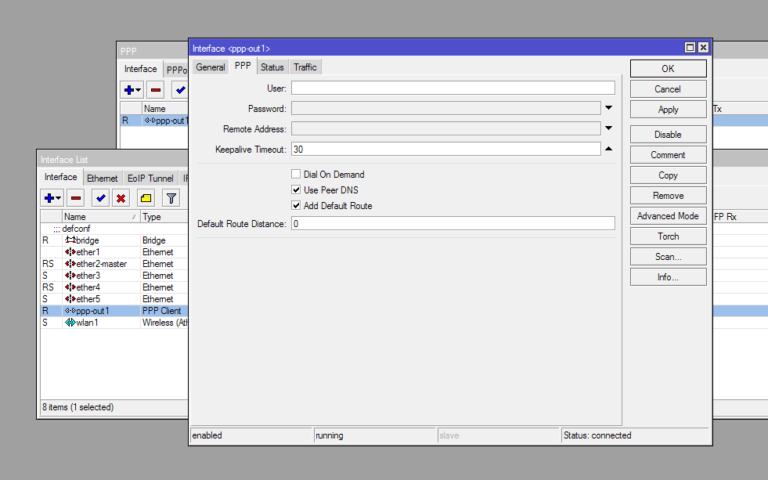Click the Add (plus) icon in Interface List
The image size is (768, 480).
pos(50,199)
